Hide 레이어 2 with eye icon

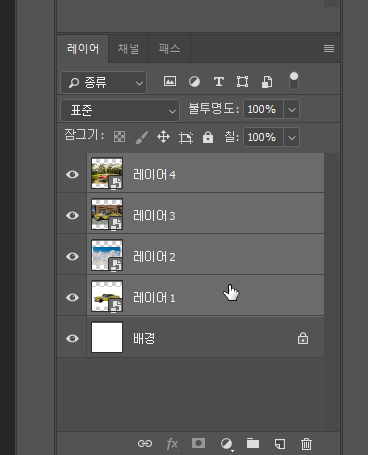[72, 256]
